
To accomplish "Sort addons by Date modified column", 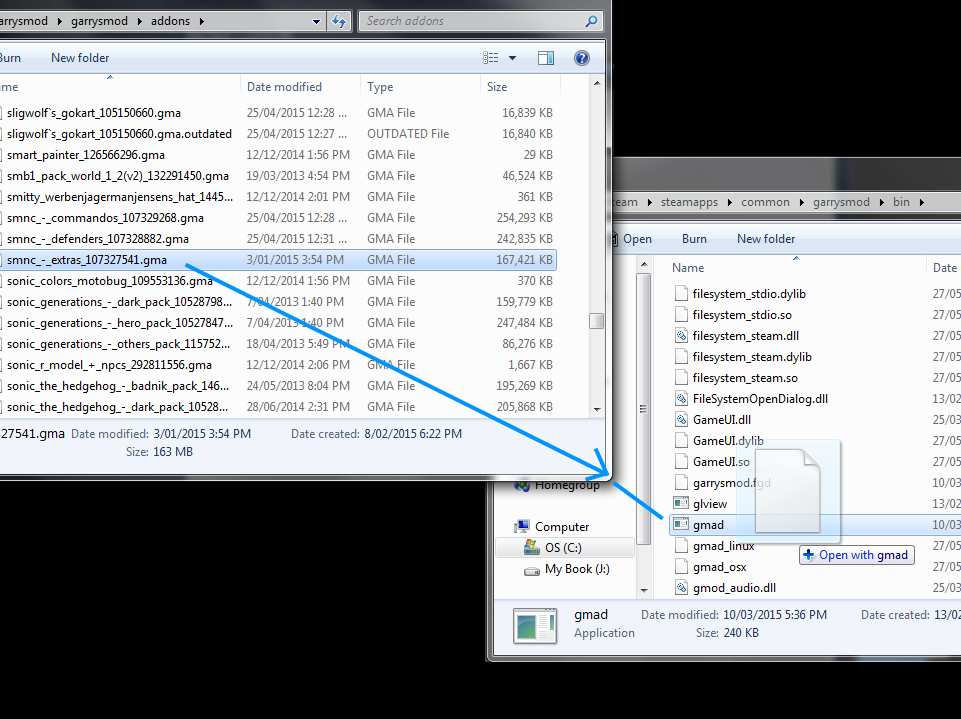I will coord(300,87).
